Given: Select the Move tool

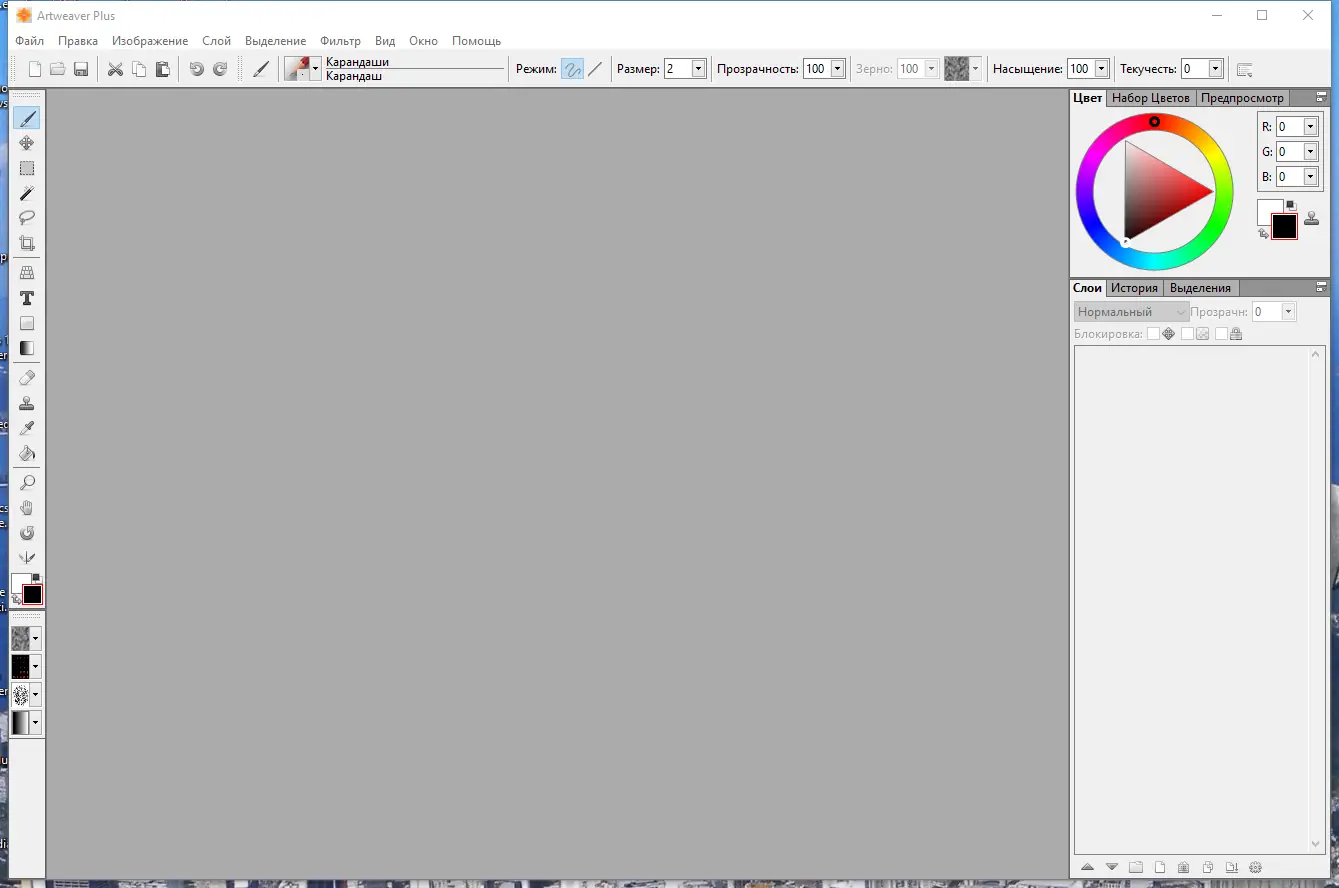Looking at the screenshot, I should click(27, 143).
